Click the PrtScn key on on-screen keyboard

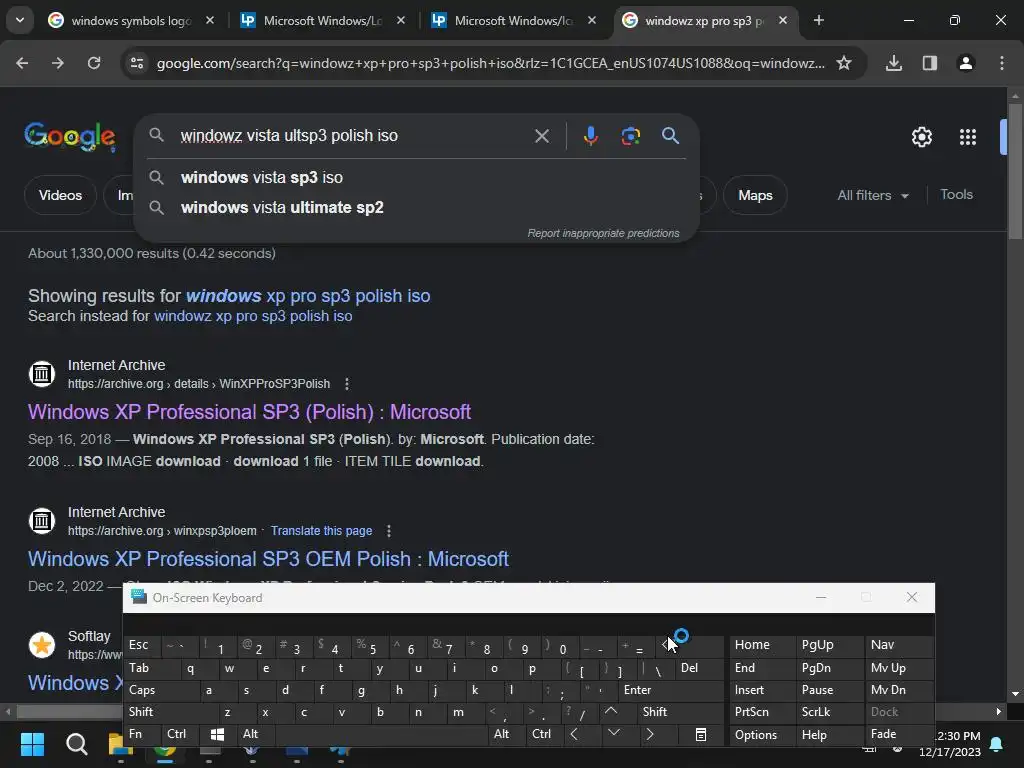click(763, 712)
